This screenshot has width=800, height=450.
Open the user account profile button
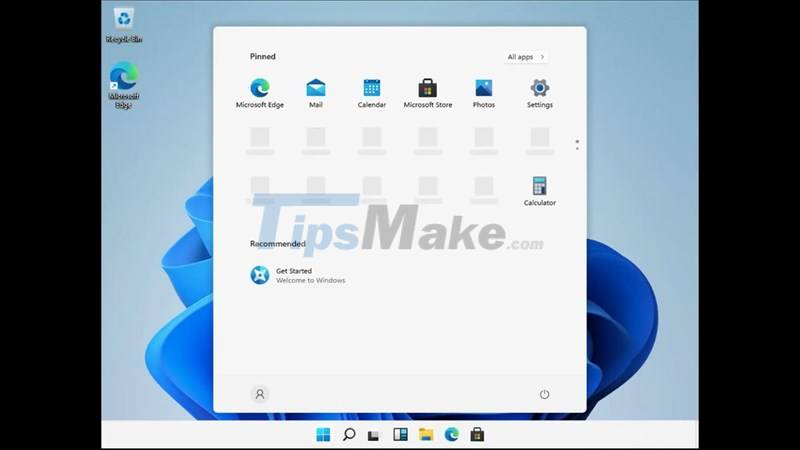coord(260,394)
